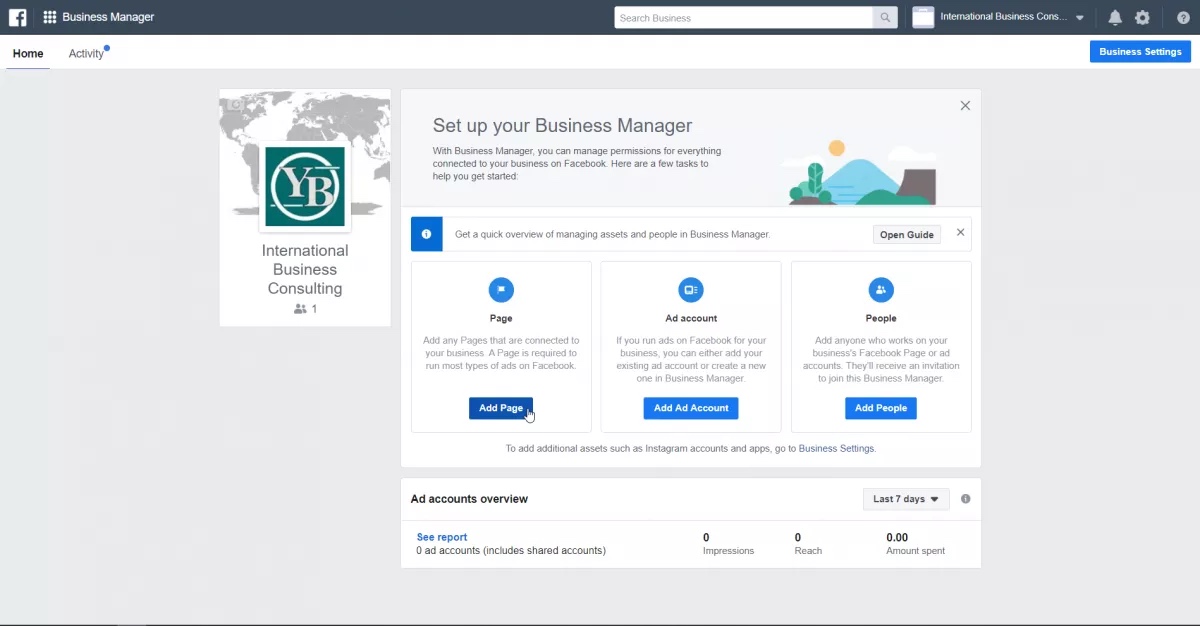Click the Ad accounts overview info icon
Screen dimensions: 1200x626
click(x=965, y=499)
